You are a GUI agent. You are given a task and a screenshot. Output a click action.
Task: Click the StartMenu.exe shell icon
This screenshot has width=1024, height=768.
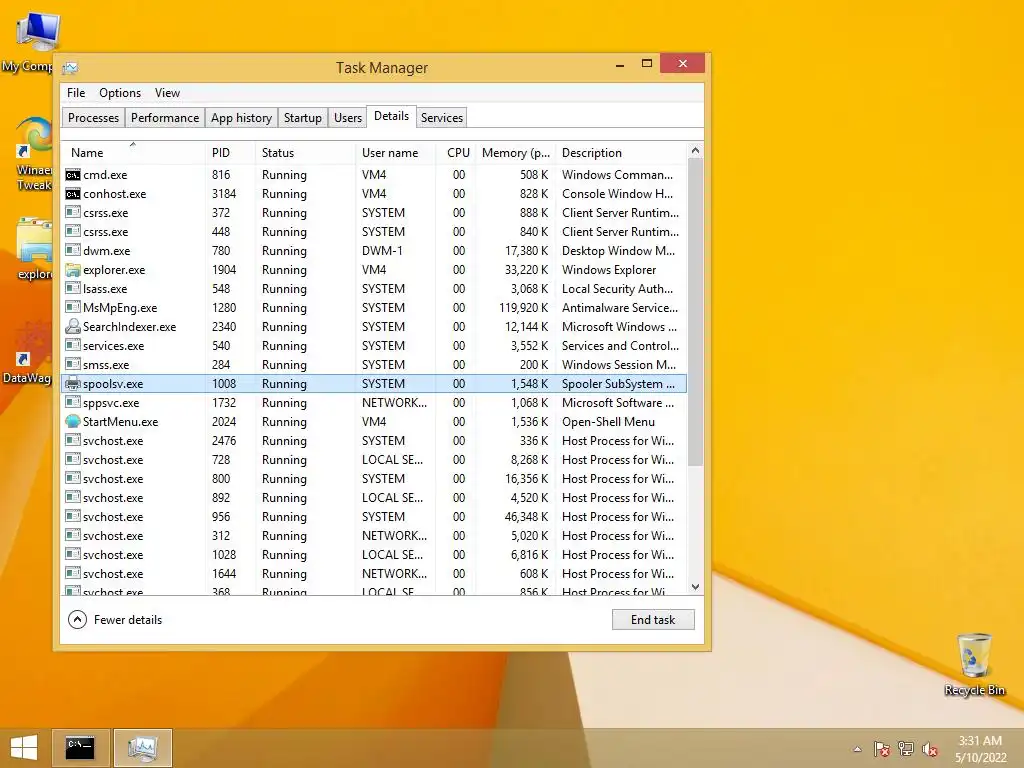(x=72, y=422)
